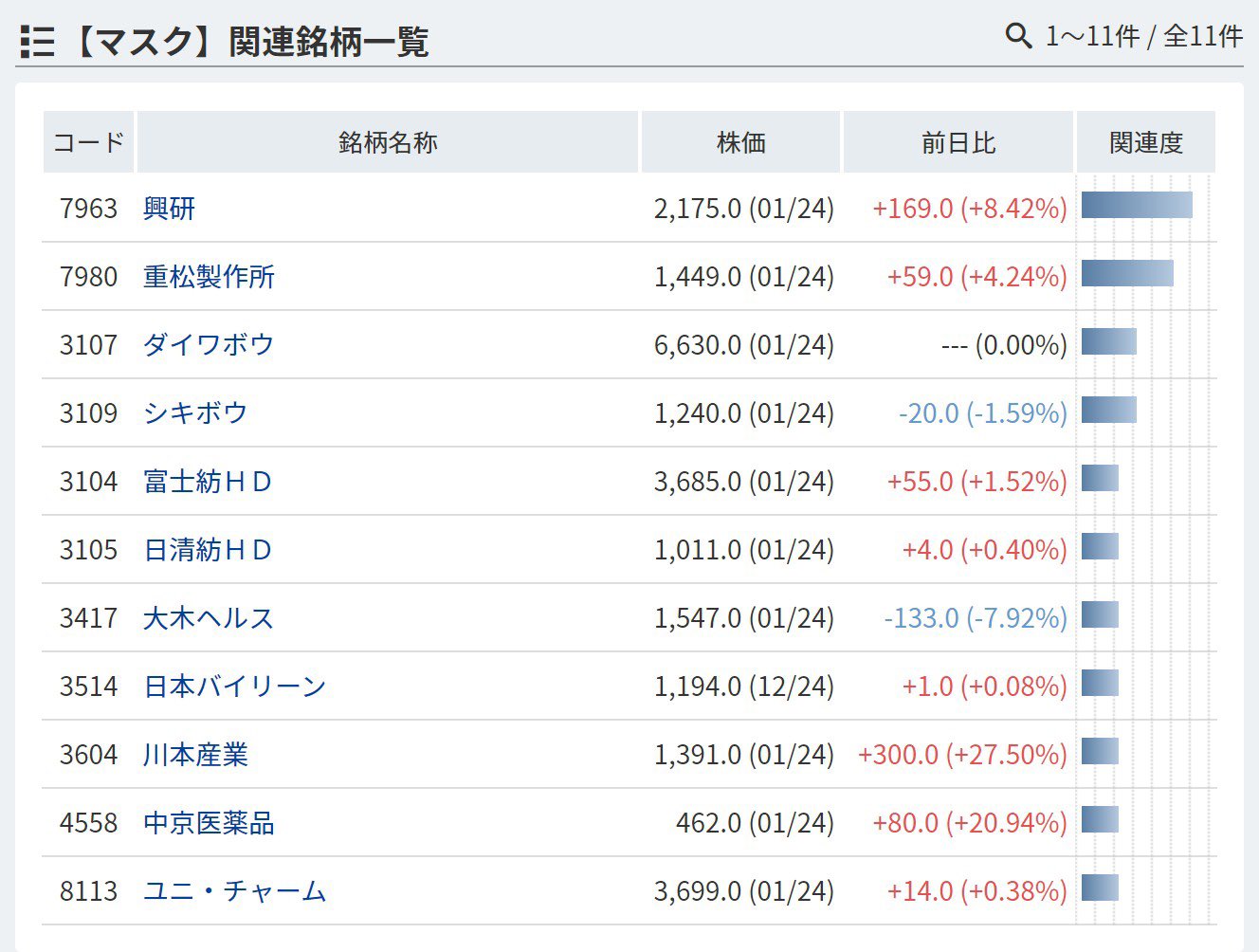Click the relevance bar for 興研
Image resolution: width=1259 pixels, height=952 pixels.
pos(1137,205)
